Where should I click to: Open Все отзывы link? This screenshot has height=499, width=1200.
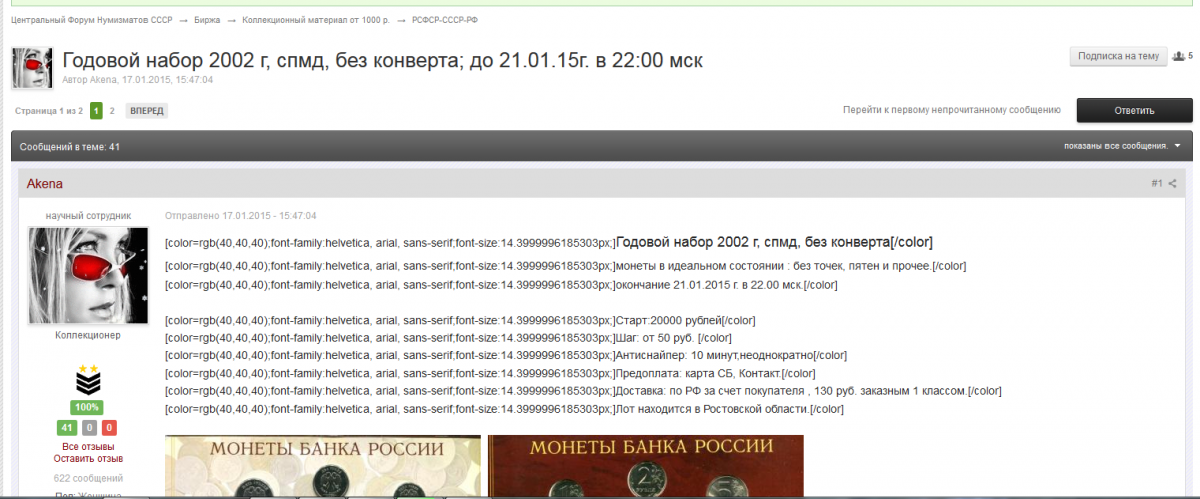point(88,446)
